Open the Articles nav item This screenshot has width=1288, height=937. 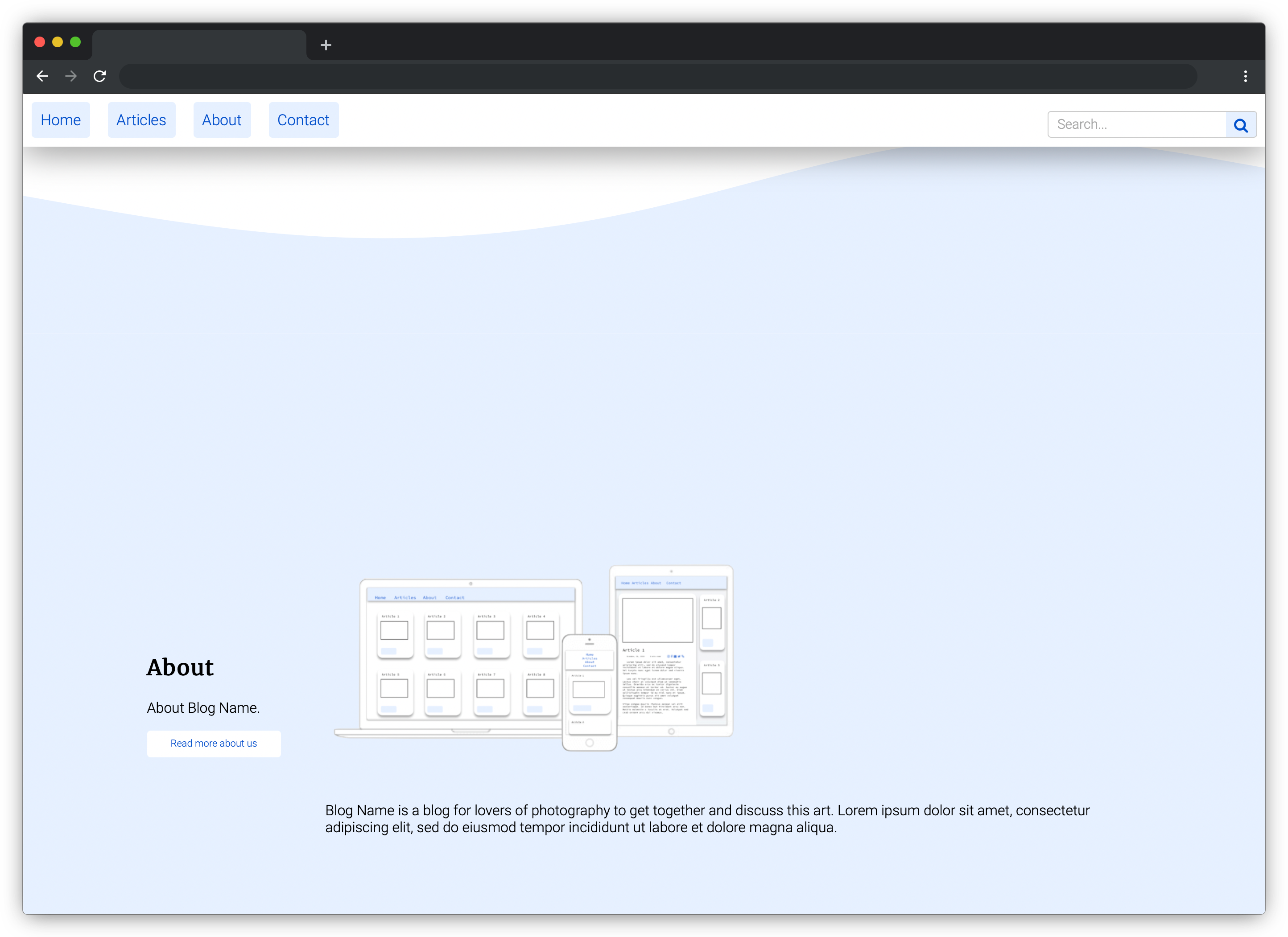(141, 120)
